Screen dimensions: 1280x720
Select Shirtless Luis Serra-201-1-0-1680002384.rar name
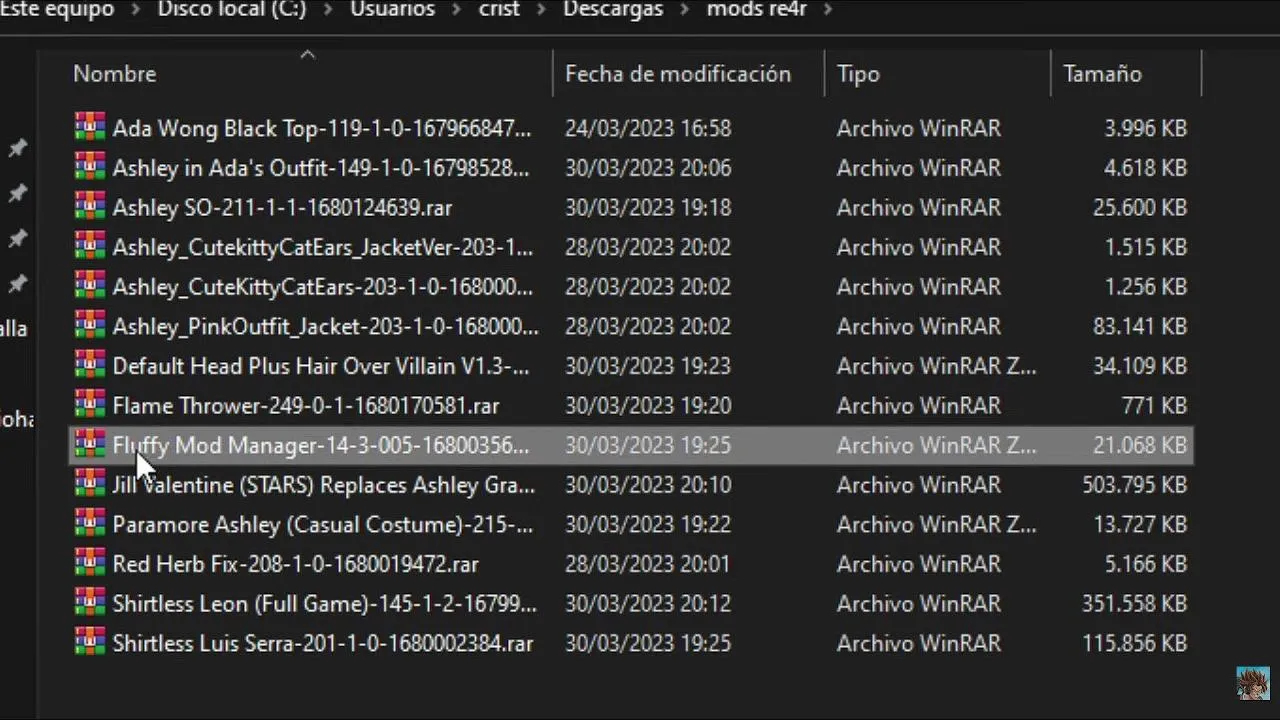tap(323, 643)
